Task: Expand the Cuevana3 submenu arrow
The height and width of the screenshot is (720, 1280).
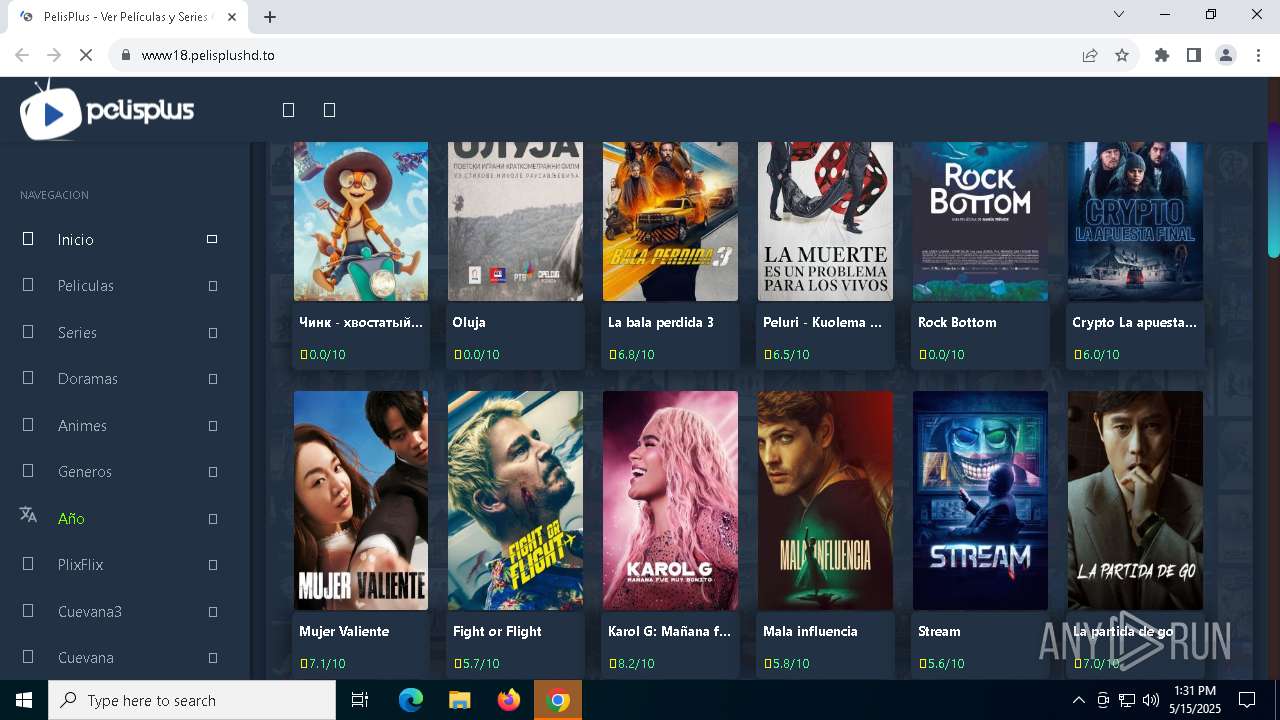Action: (213, 612)
